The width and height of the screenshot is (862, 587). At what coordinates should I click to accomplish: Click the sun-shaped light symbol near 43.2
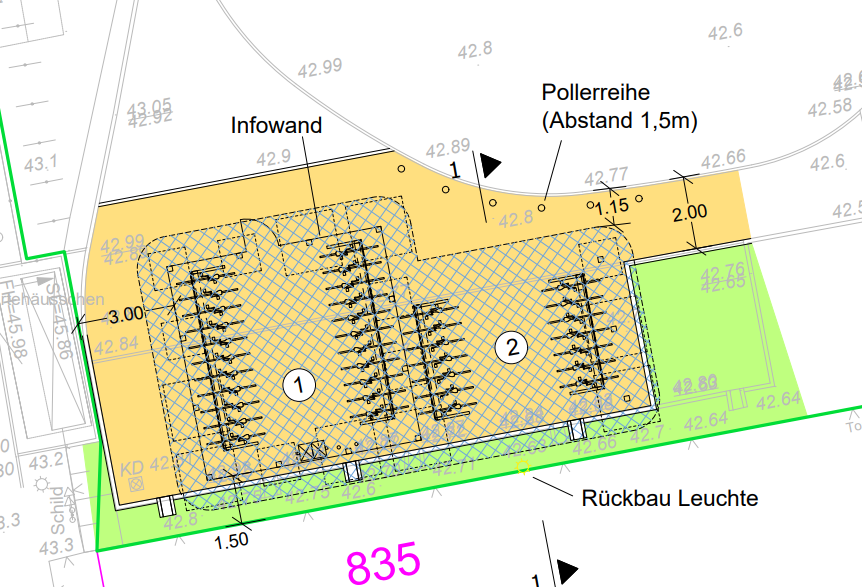tap(42, 484)
